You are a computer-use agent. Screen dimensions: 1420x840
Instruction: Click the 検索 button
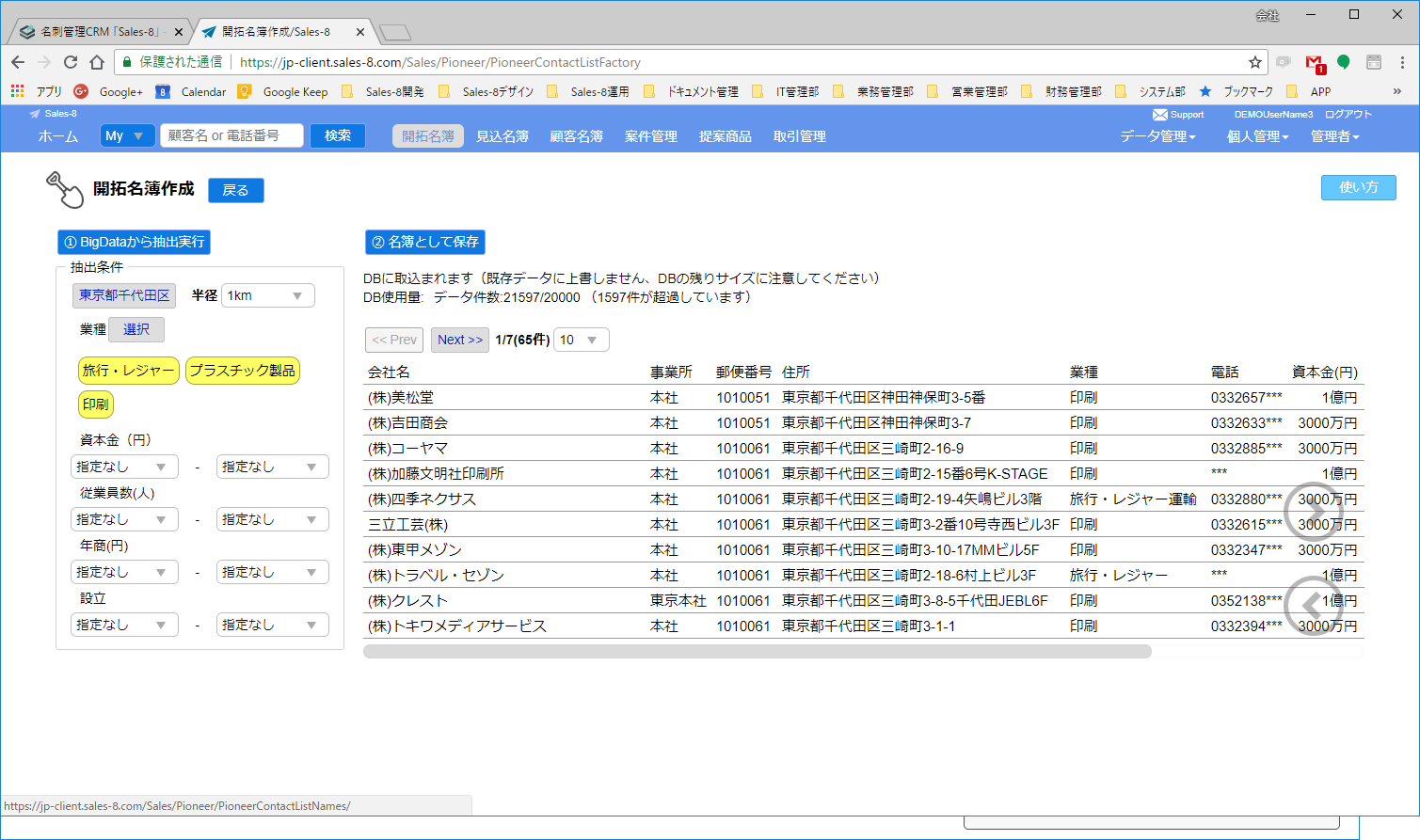pyautogui.click(x=338, y=135)
